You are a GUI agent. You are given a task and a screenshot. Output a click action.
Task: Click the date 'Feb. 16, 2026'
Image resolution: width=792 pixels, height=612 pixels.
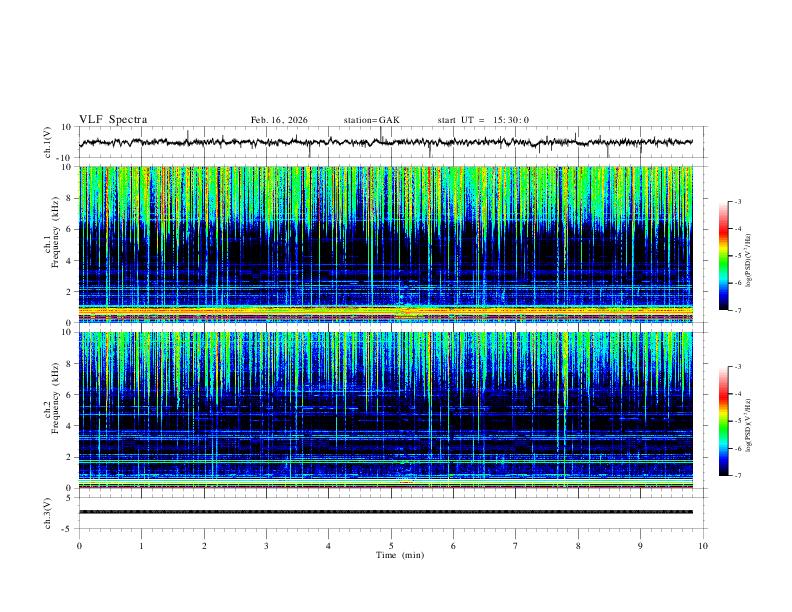coord(279,120)
